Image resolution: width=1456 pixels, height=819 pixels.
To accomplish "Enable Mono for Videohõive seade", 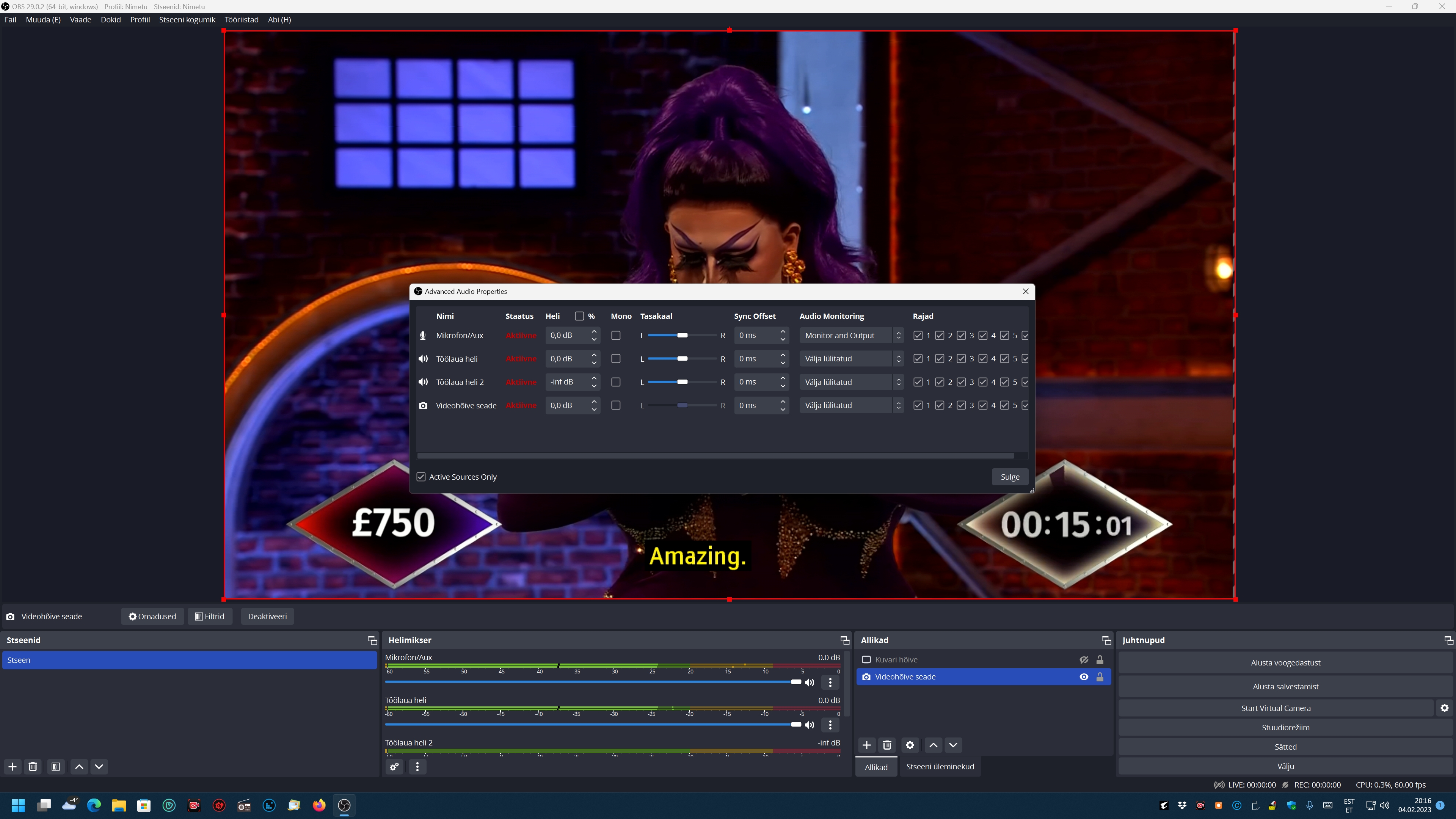I will (616, 405).
